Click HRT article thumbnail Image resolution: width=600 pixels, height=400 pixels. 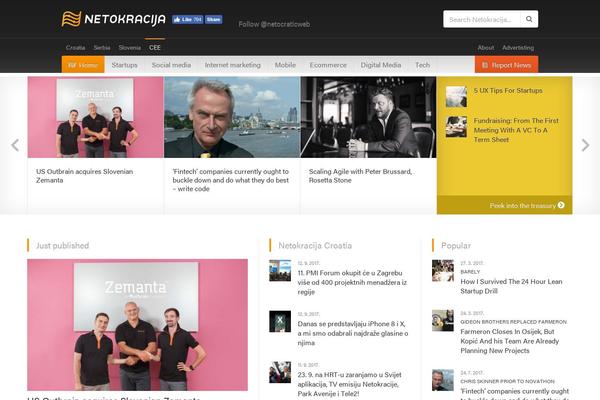point(280,372)
